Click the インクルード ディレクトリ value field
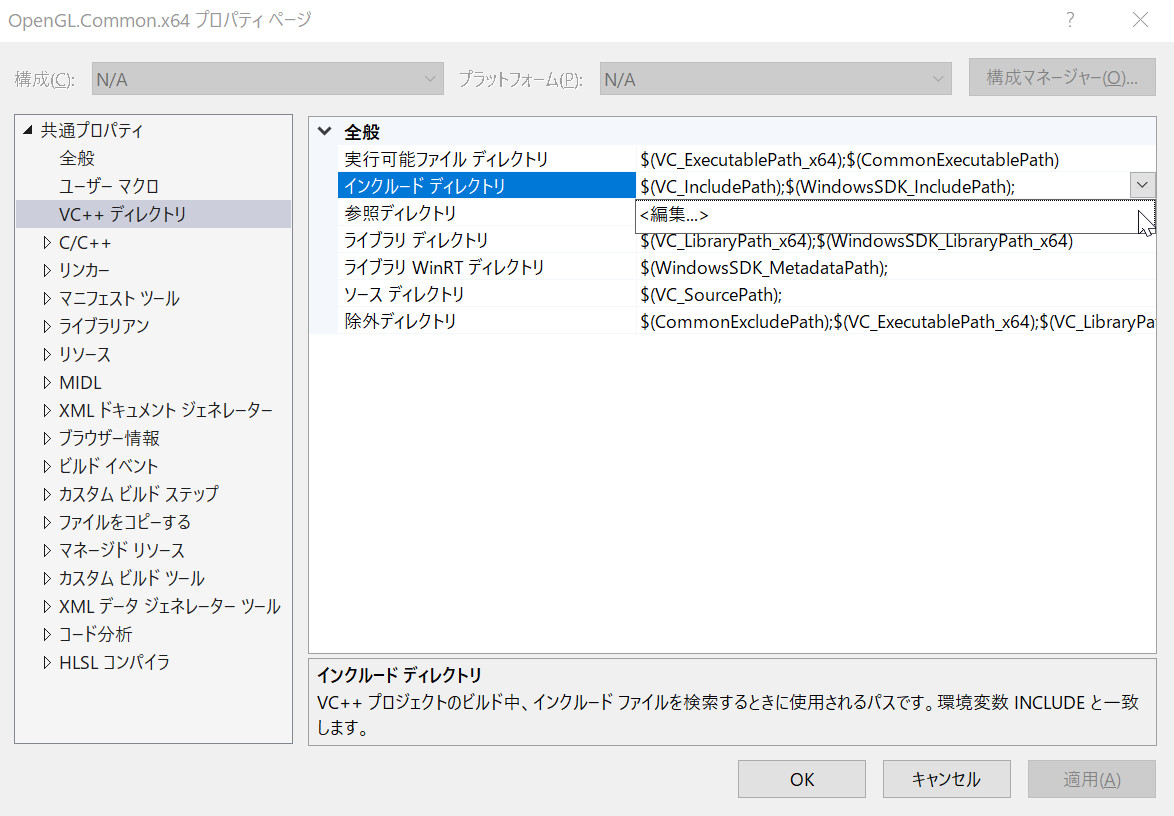The width and height of the screenshot is (1174, 816). tap(880, 186)
